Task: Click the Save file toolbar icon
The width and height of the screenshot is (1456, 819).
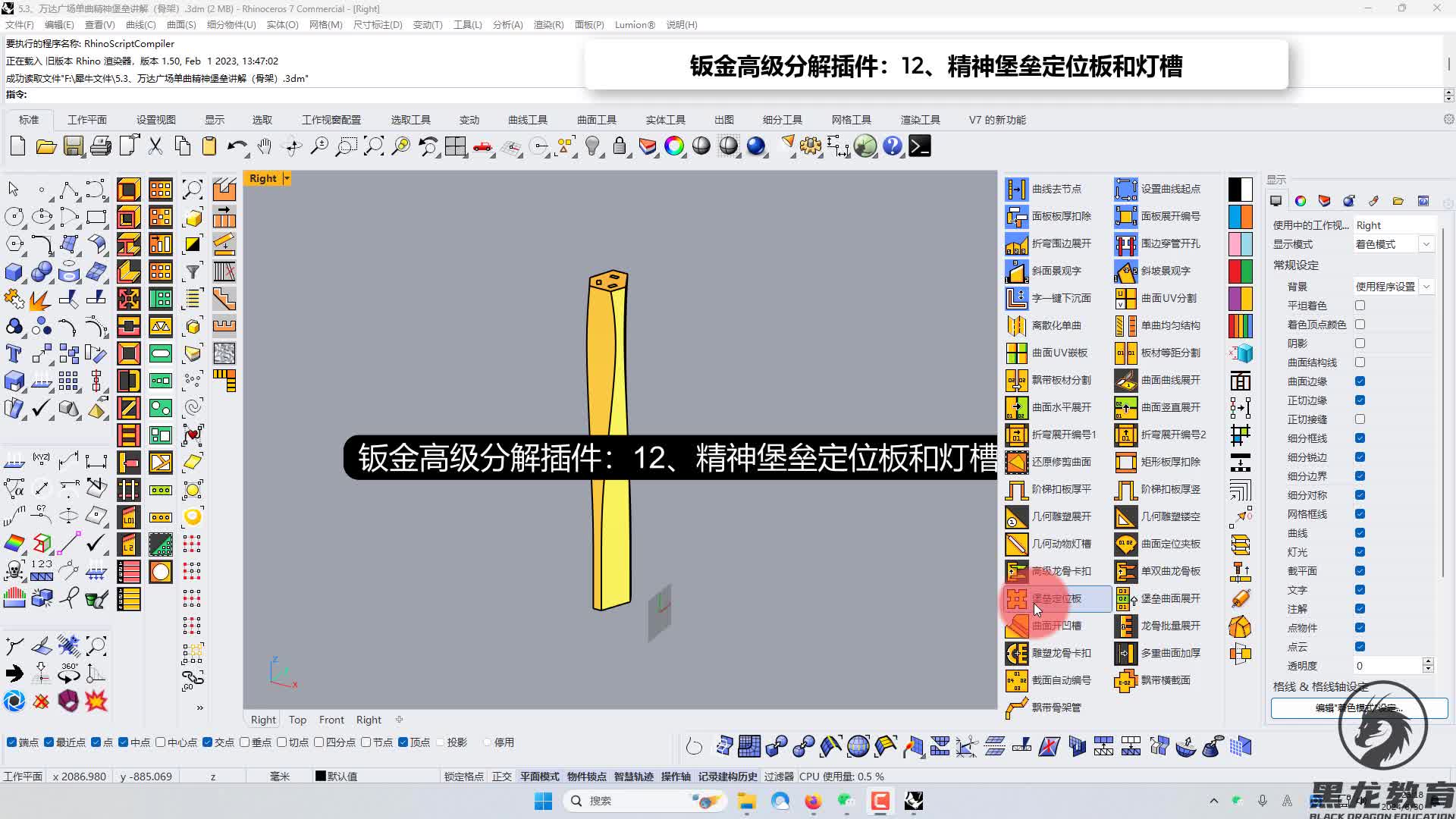Action: pyautogui.click(x=73, y=146)
